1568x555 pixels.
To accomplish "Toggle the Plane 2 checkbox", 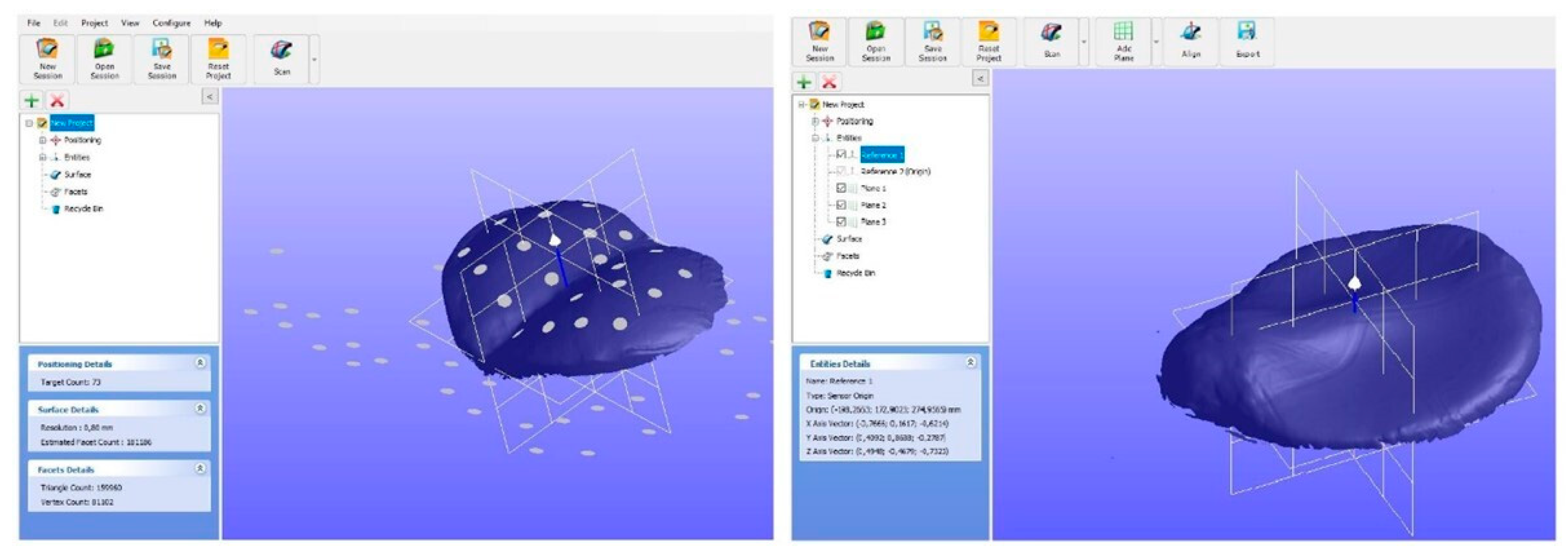I will click(x=841, y=205).
